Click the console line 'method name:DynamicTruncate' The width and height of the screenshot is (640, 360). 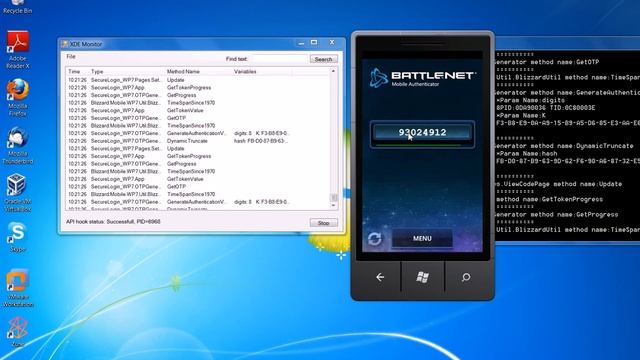[x=564, y=146]
